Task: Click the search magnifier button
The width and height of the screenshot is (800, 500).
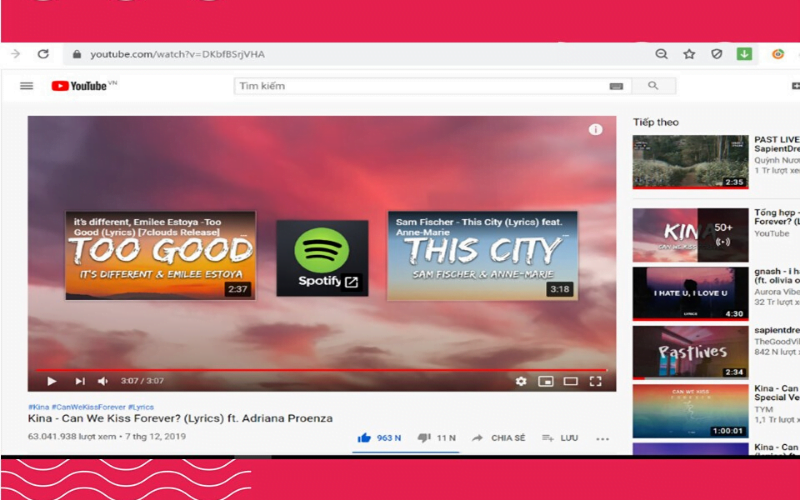Action: click(x=653, y=86)
